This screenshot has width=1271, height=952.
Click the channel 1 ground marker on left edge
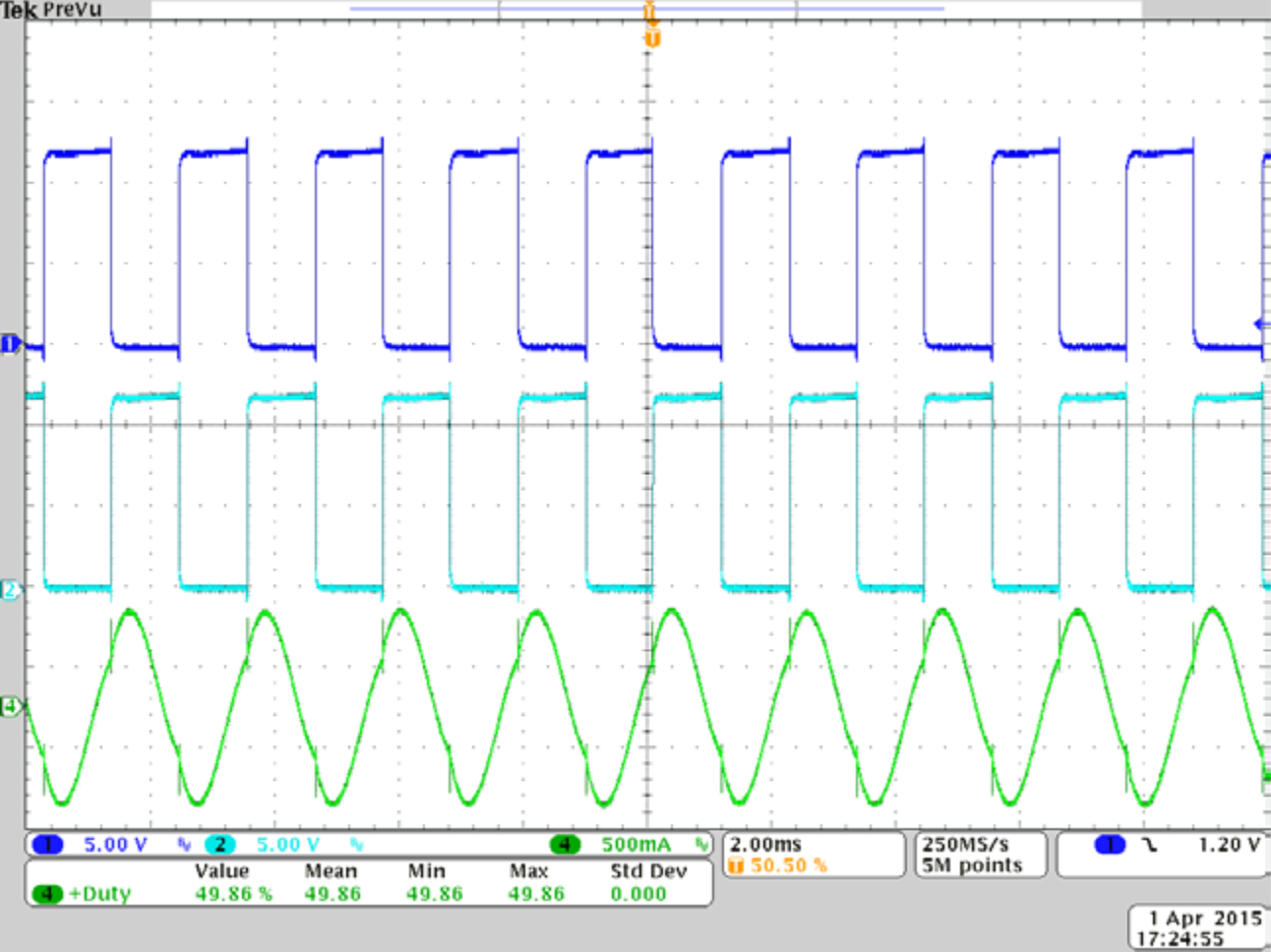(x=10, y=344)
